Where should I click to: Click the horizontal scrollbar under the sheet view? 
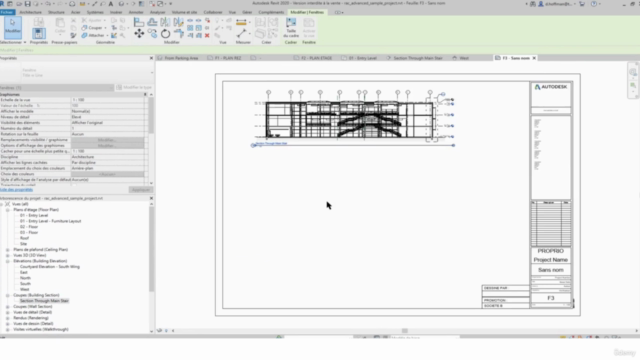click(x=404, y=331)
